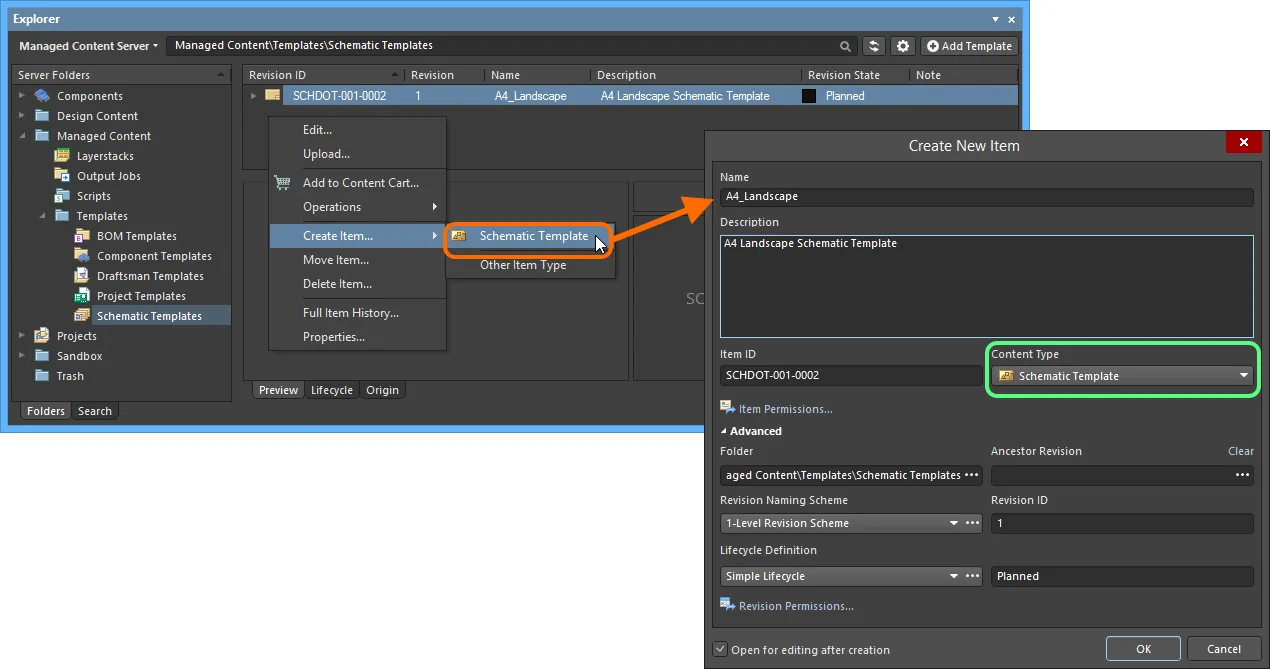Click the refresh icon in Explorer toolbar
The image size is (1270, 669).
click(874, 46)
